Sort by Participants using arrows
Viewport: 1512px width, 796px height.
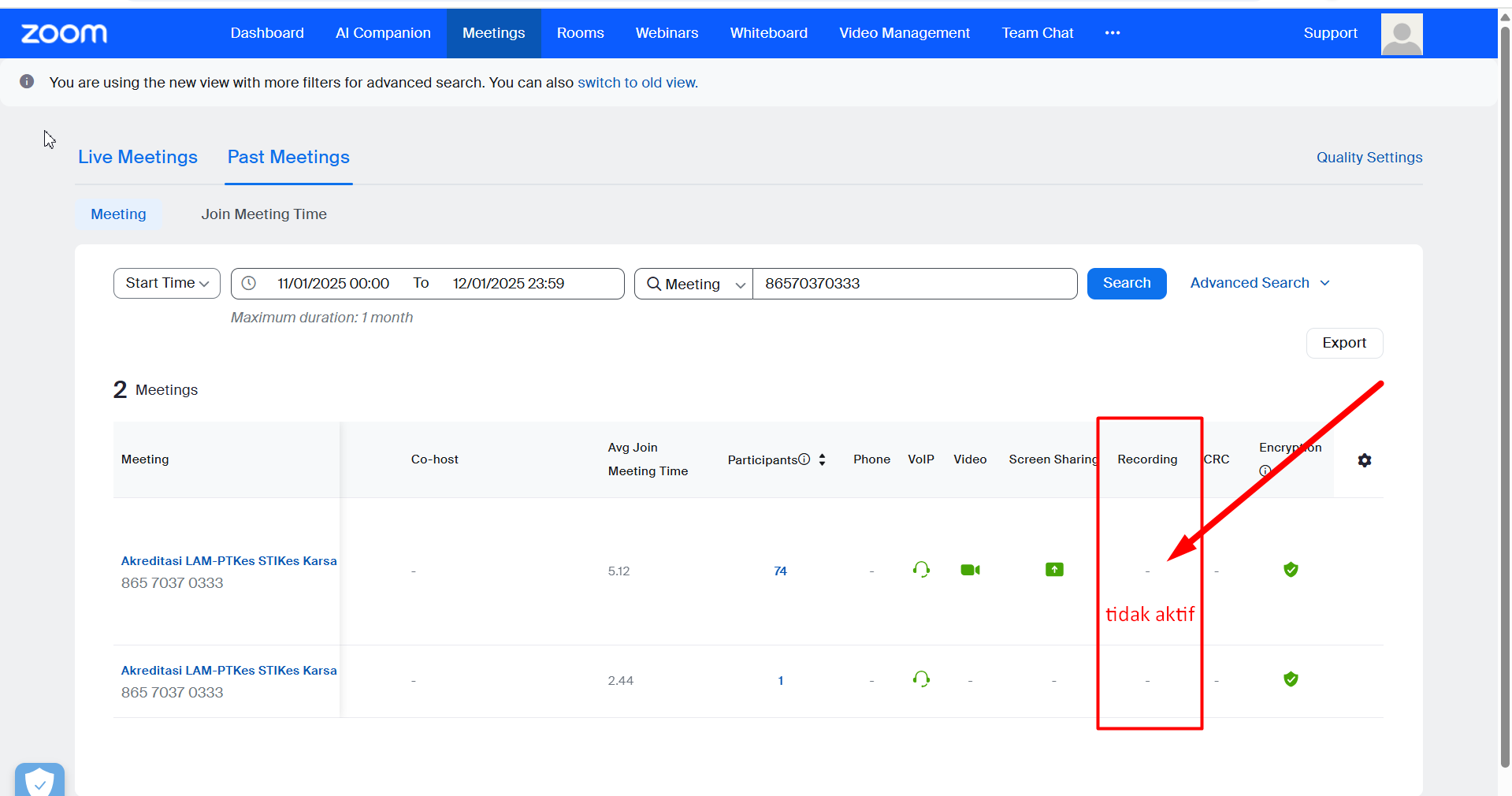click(x=822, y=459)
